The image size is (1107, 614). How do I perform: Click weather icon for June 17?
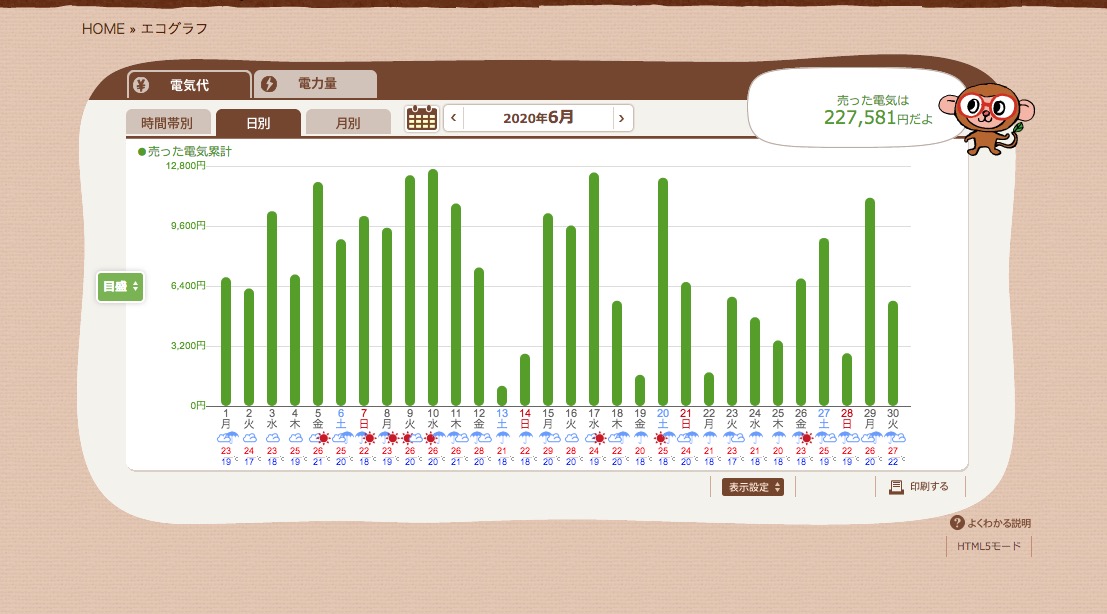(x=594, y=438)
